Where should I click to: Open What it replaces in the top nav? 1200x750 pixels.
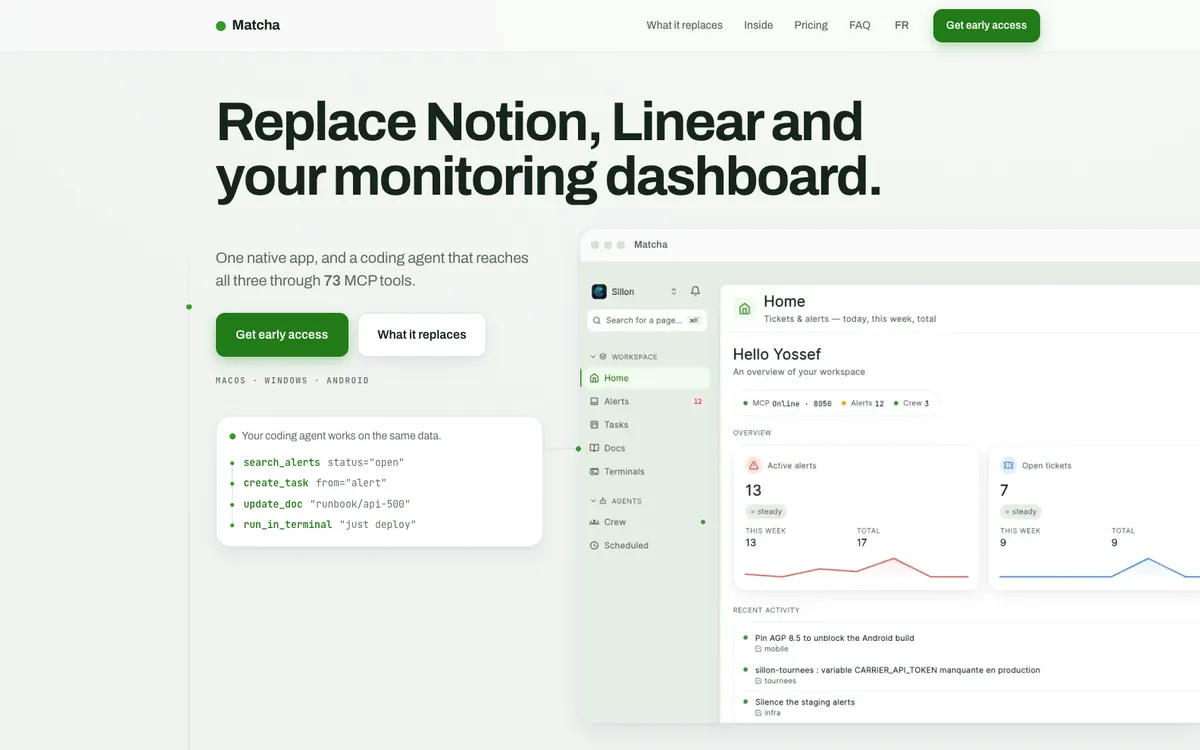point(684,25)
